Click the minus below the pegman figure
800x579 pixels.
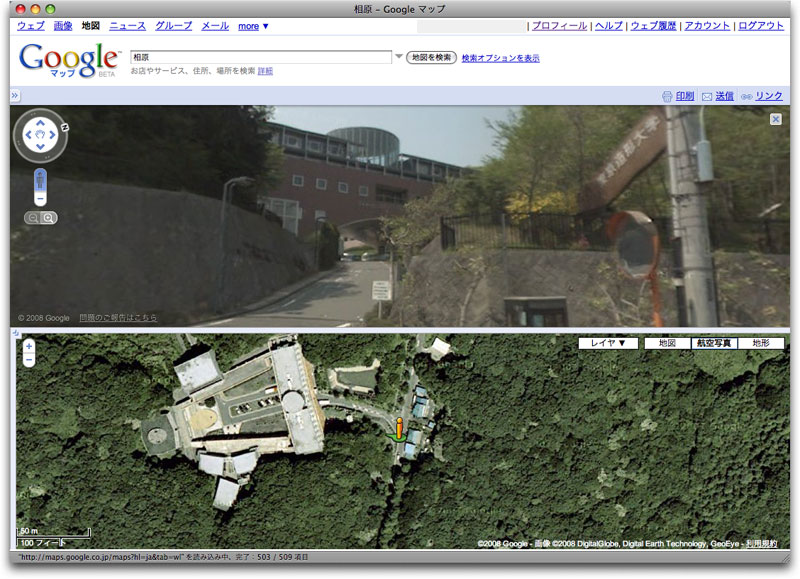tap(40, 198)
